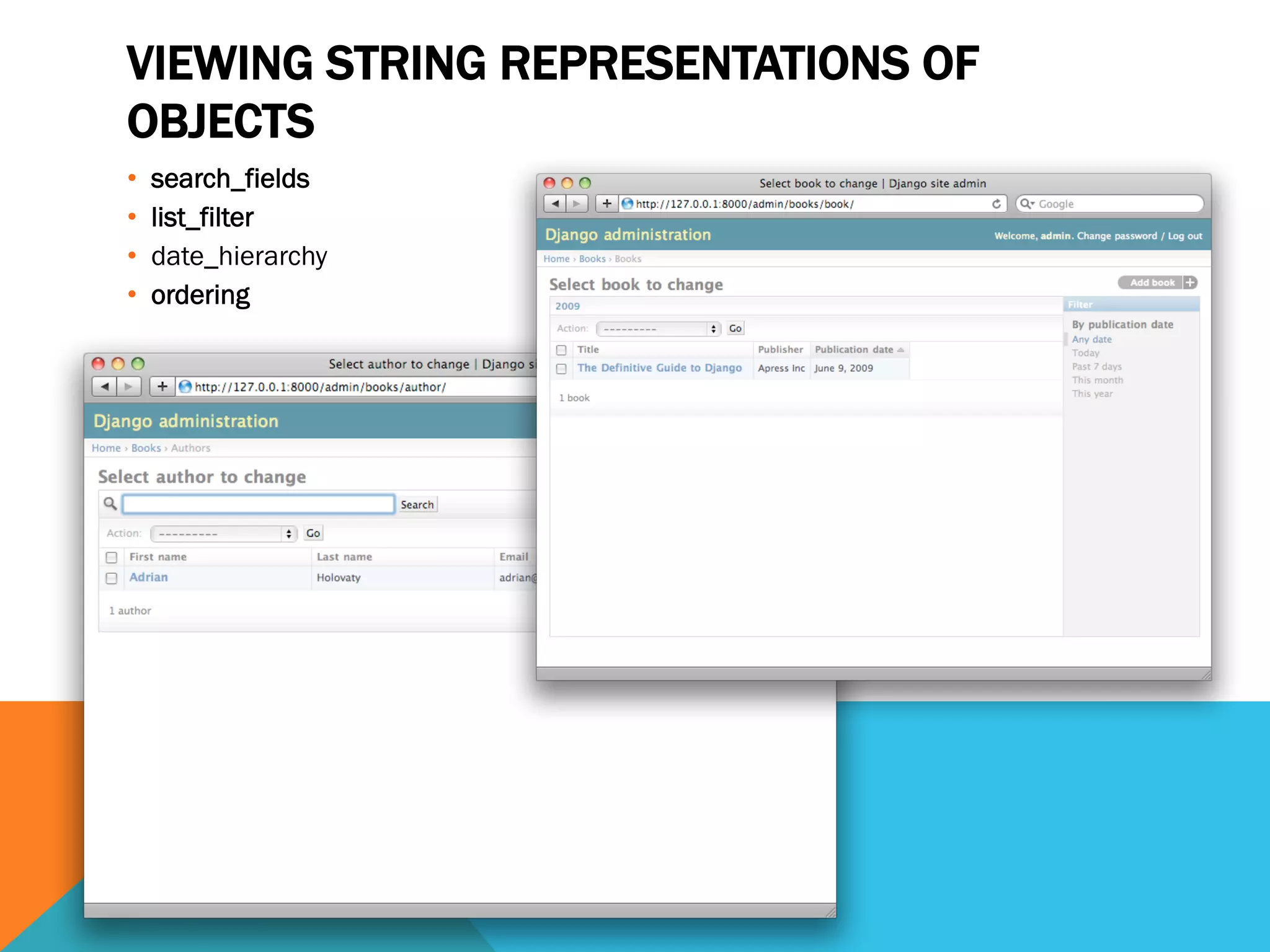The width and height of the screenshot is (1270, 952).
Task: Open the Action dropdown in book window
Action: tap(658, 328)
